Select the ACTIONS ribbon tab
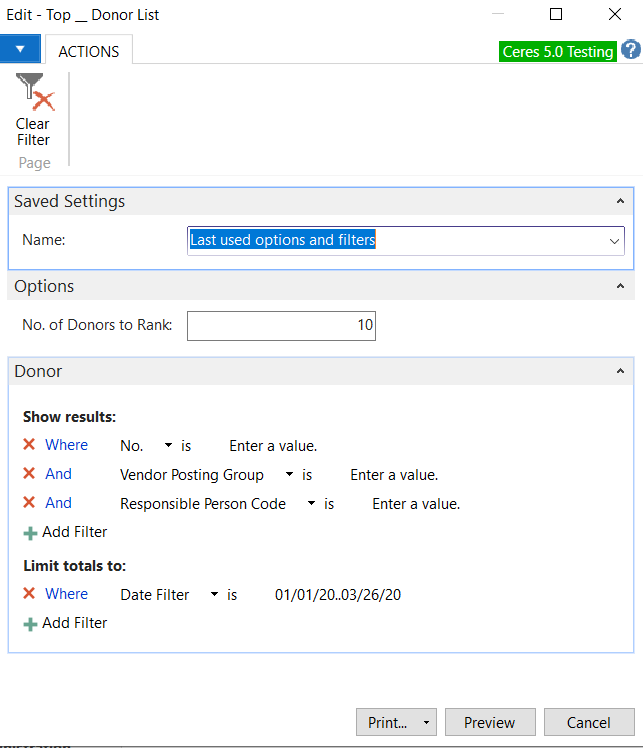643x748 pixels. [88, 51]
